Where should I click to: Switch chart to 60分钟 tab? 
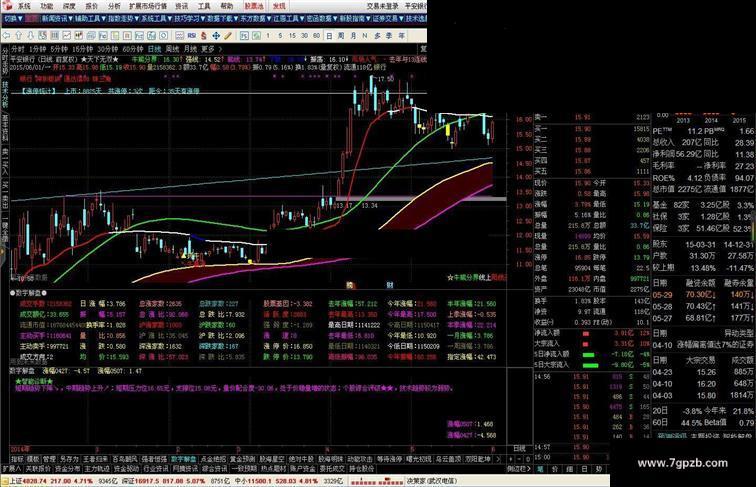[x=133, y=49]
